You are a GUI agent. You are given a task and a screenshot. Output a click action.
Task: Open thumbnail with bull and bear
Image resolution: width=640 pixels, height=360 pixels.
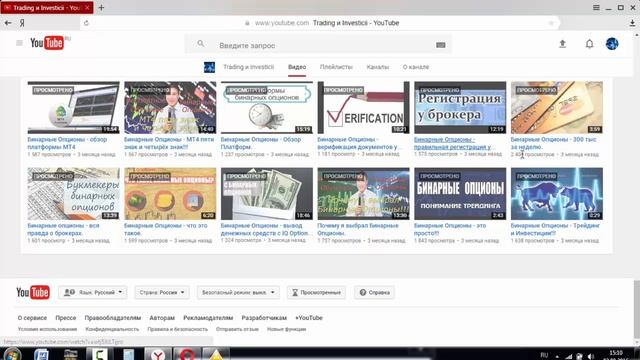coord(557,194)
